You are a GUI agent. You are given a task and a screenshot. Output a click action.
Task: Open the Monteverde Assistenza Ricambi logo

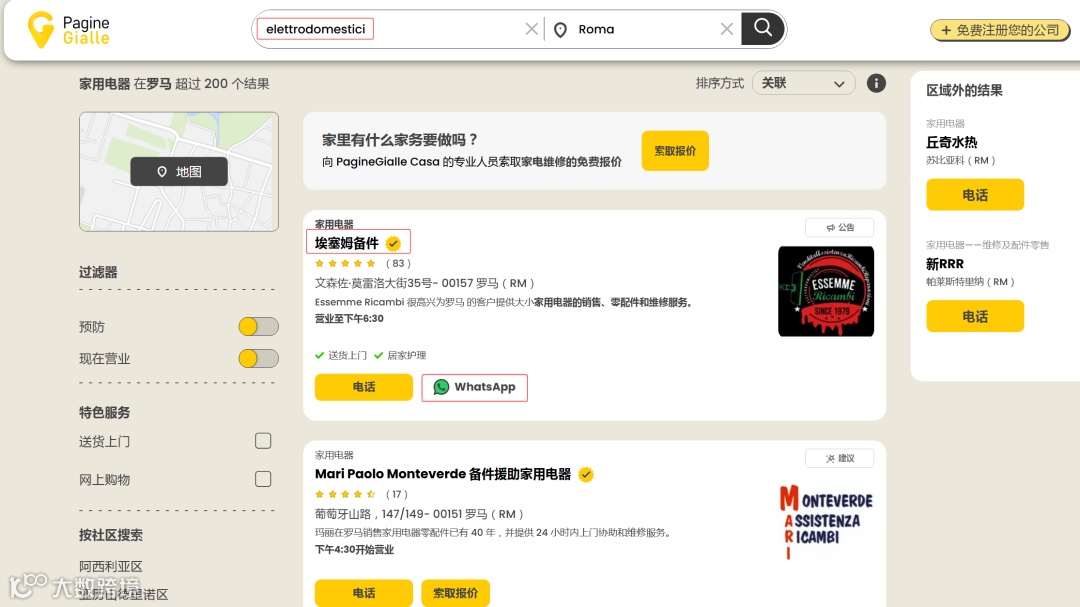[x=826, y=523]
